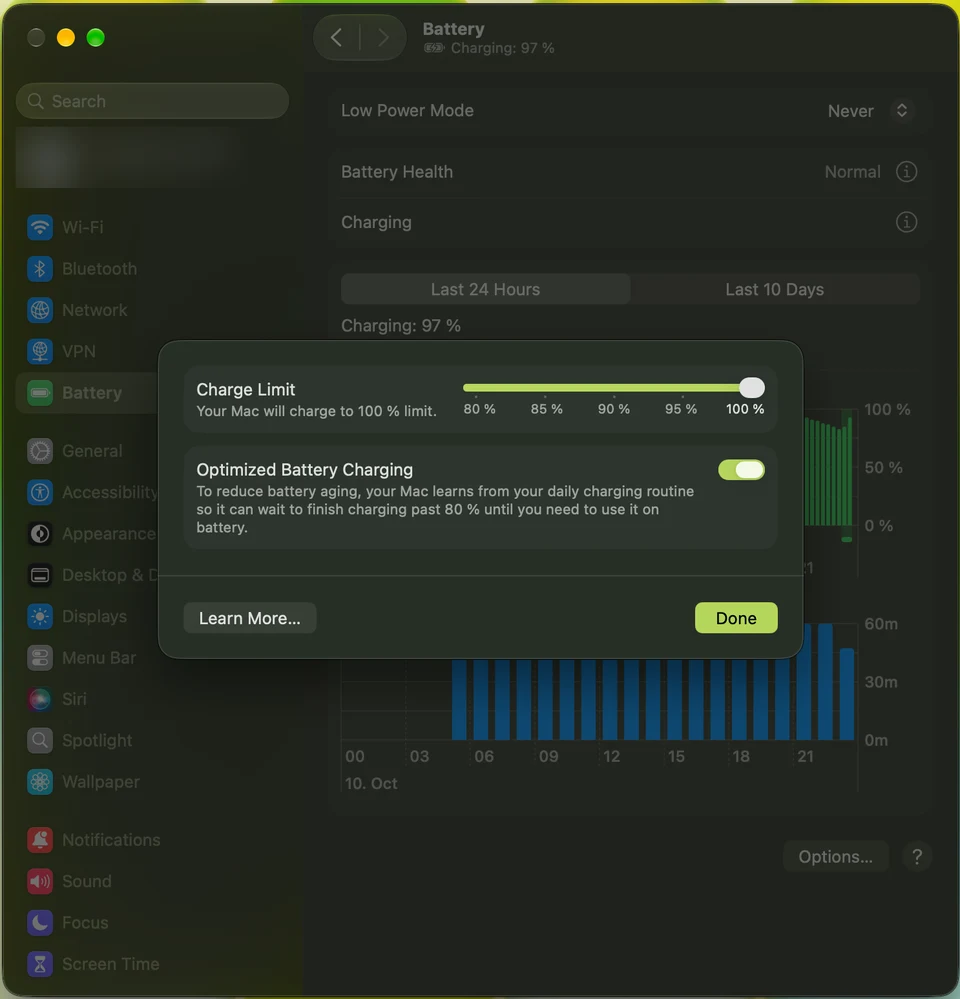Switch to Last 24 Hours tab
Screen dimensions: 960x999
pyautogui.click(x=485, y=289)
